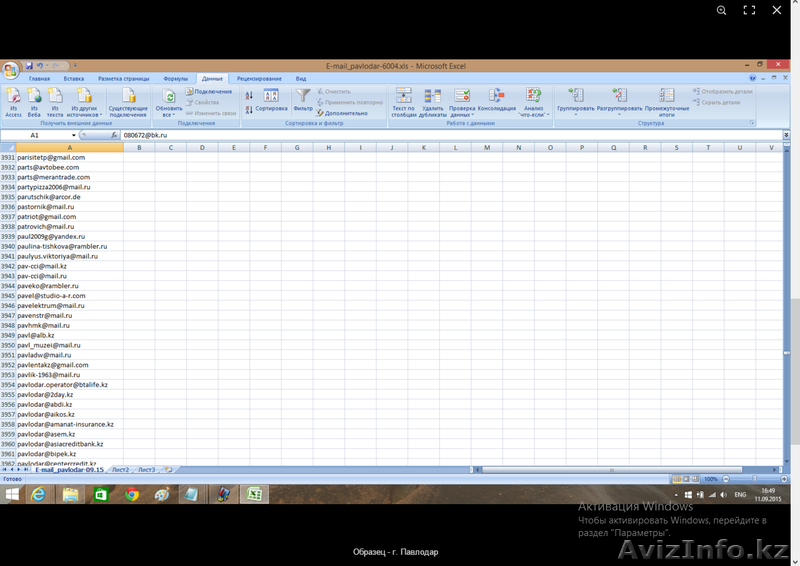Select the Лист2 sheet tab

[x=120, y=469]
